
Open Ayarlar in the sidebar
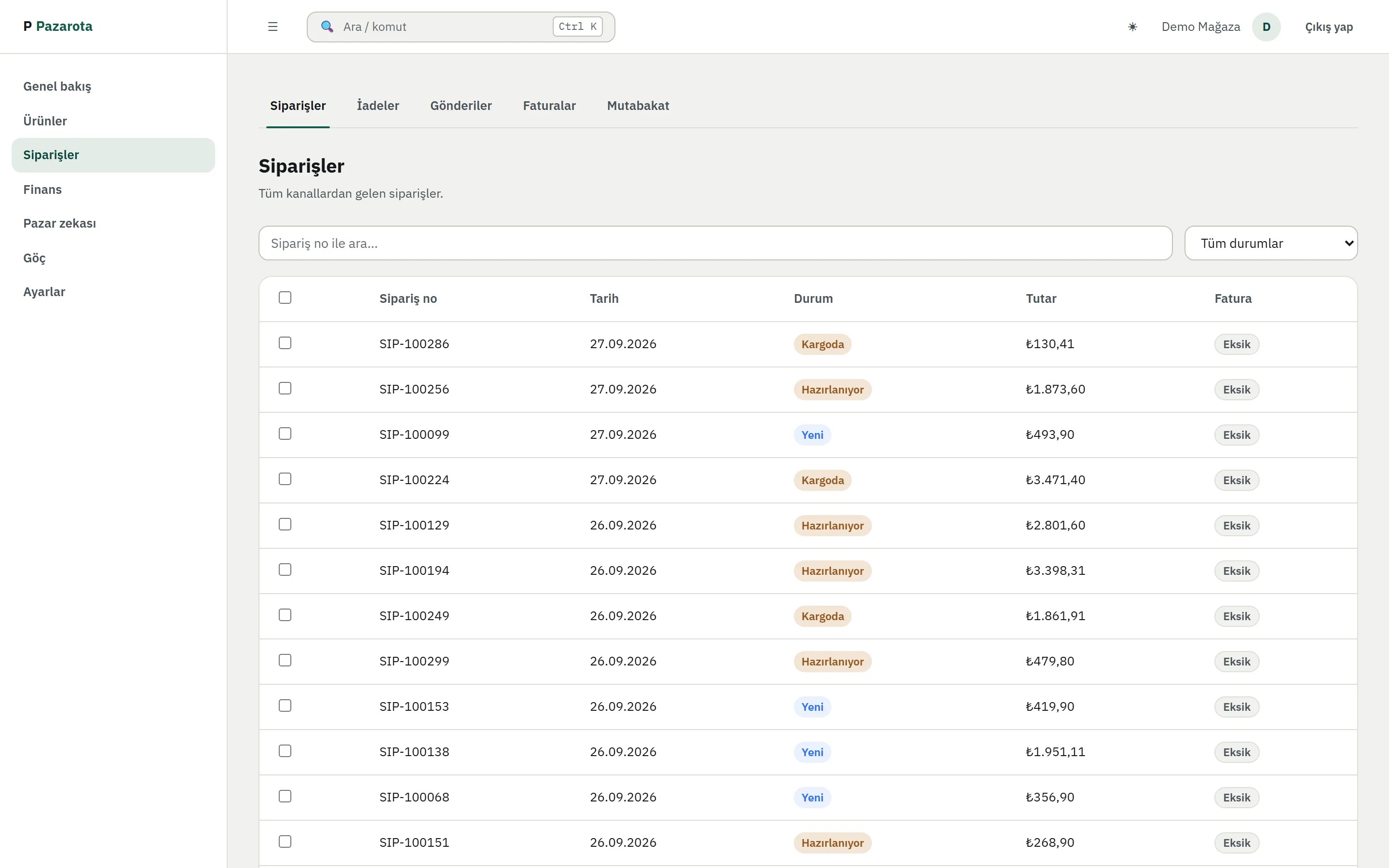113,292
